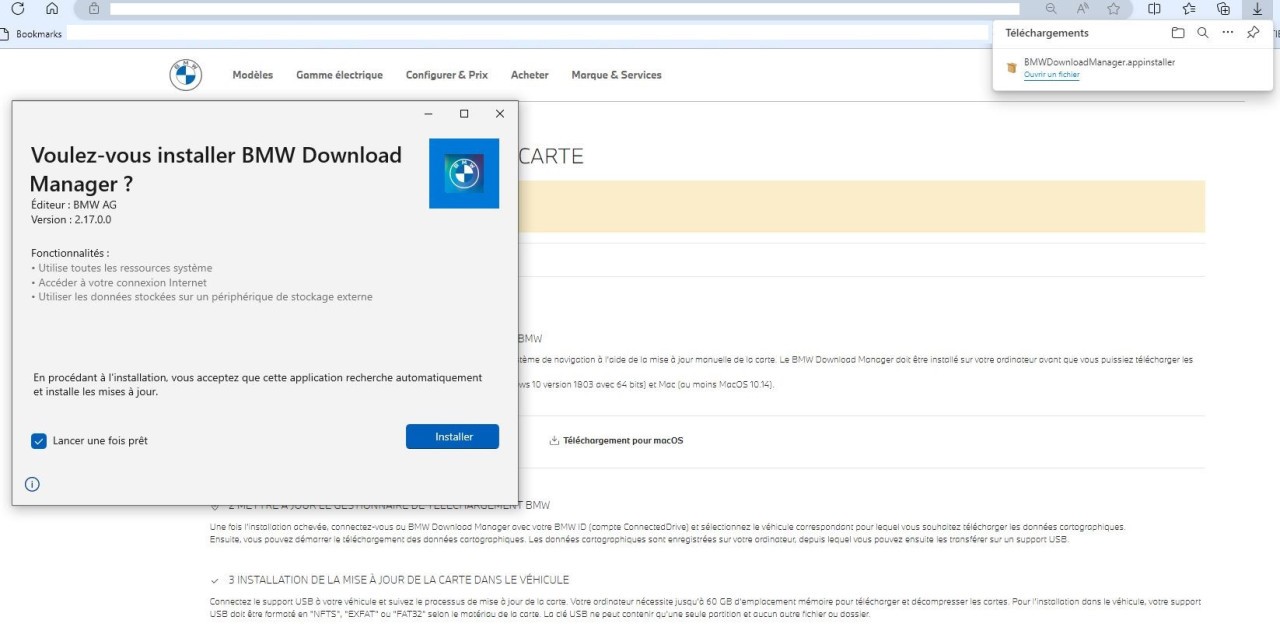Click the Éditeur : BMW AG text
Image resolution: width=1280 pixels, height=638 pixels.
click(x=74, y=205)
